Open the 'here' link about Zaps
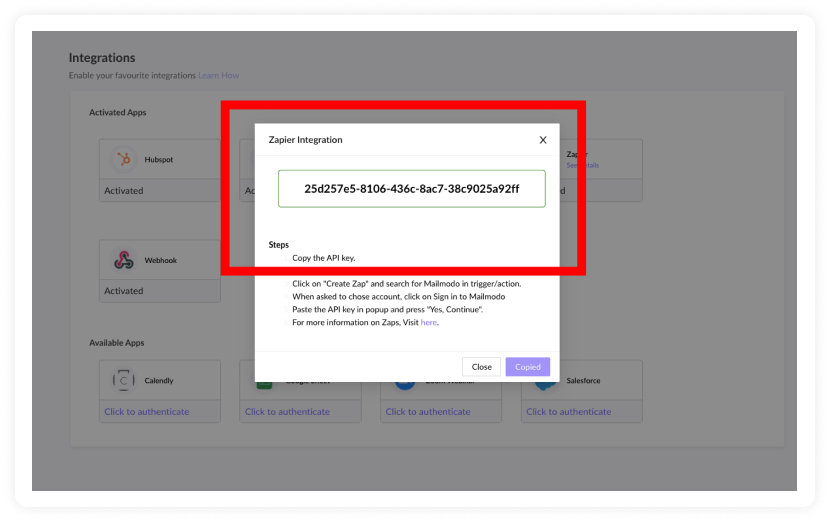The width and height of the screenshot is (830, 522). click(x=428, y=322)
